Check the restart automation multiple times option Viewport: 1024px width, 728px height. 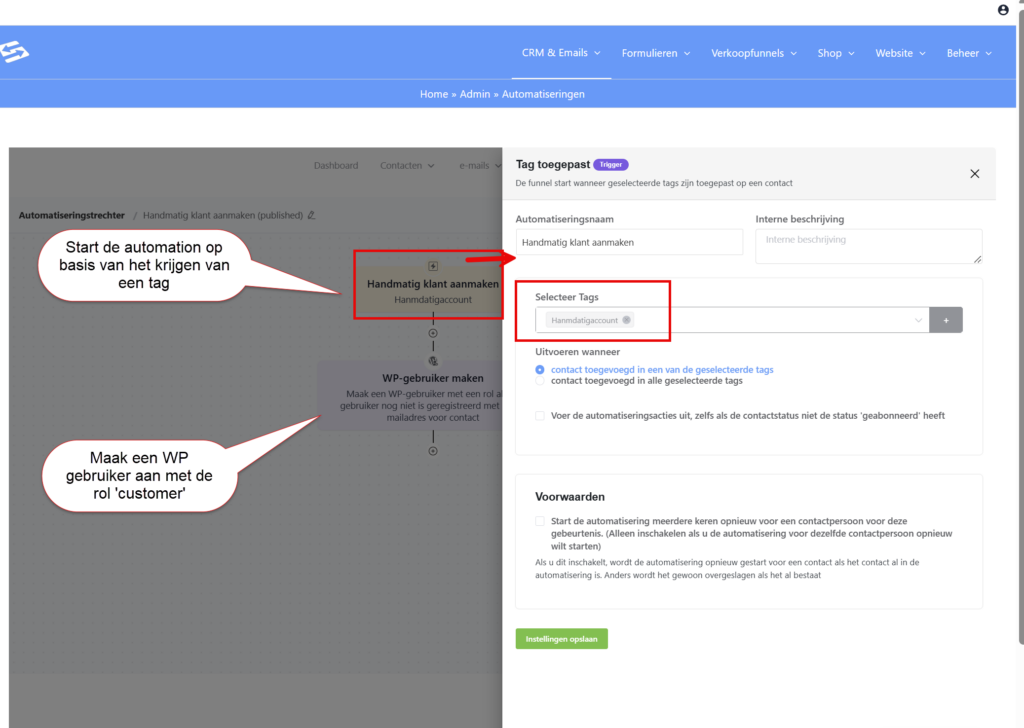(540, 521)
